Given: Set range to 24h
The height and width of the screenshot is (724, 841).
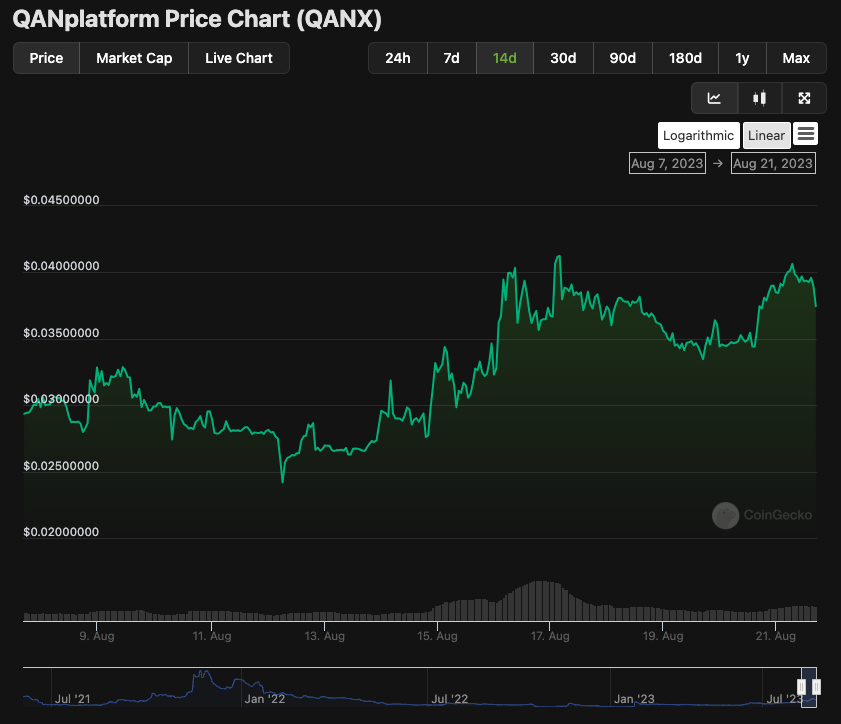Looking at the screenshot, I should point(398,58).
